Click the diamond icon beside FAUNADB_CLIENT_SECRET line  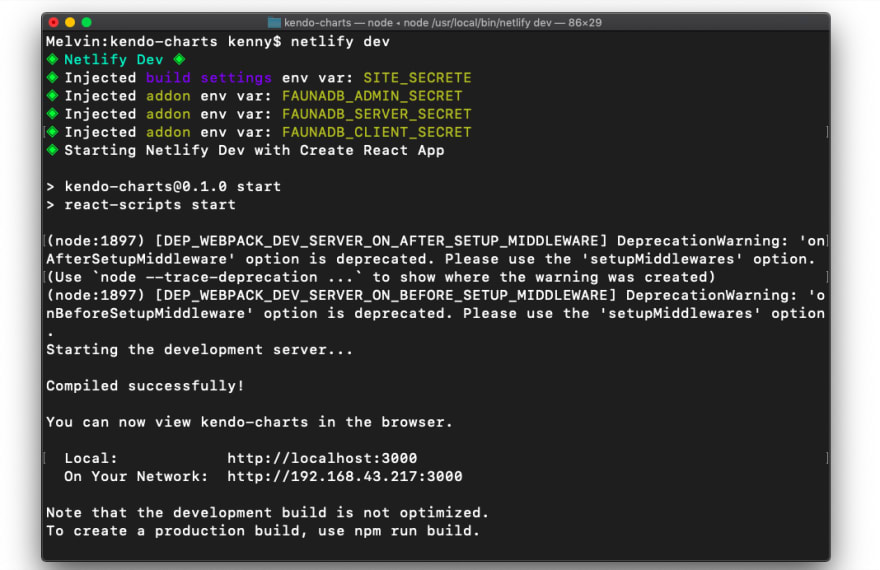pos(52,132)
